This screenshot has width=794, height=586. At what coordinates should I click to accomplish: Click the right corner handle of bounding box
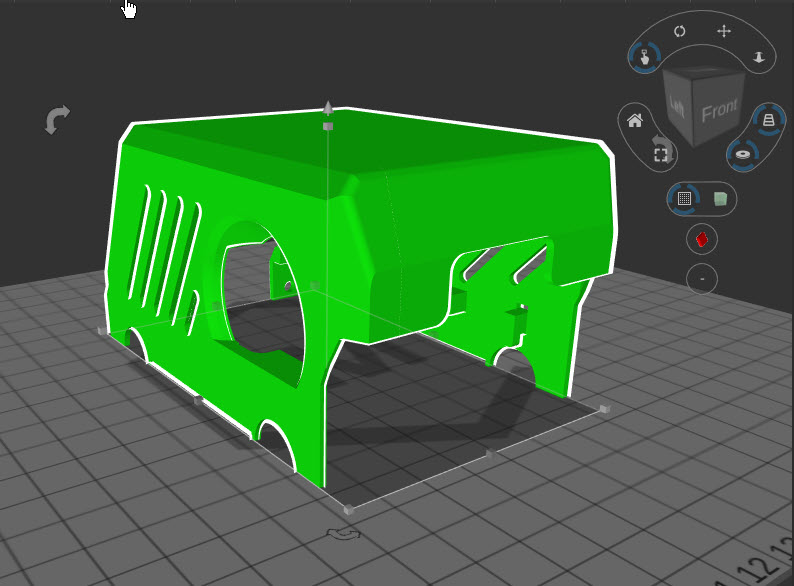(604, 409)
